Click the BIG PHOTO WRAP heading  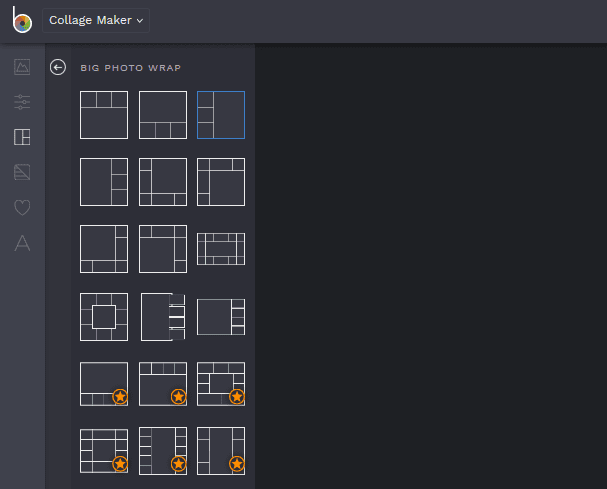click(130, 68)
